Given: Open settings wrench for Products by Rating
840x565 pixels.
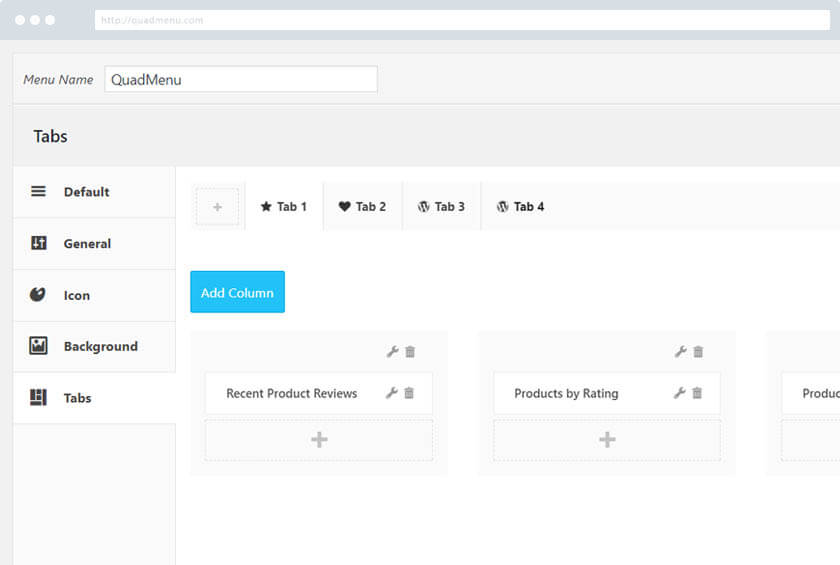Looking at the screenshot, I should 680,393.
